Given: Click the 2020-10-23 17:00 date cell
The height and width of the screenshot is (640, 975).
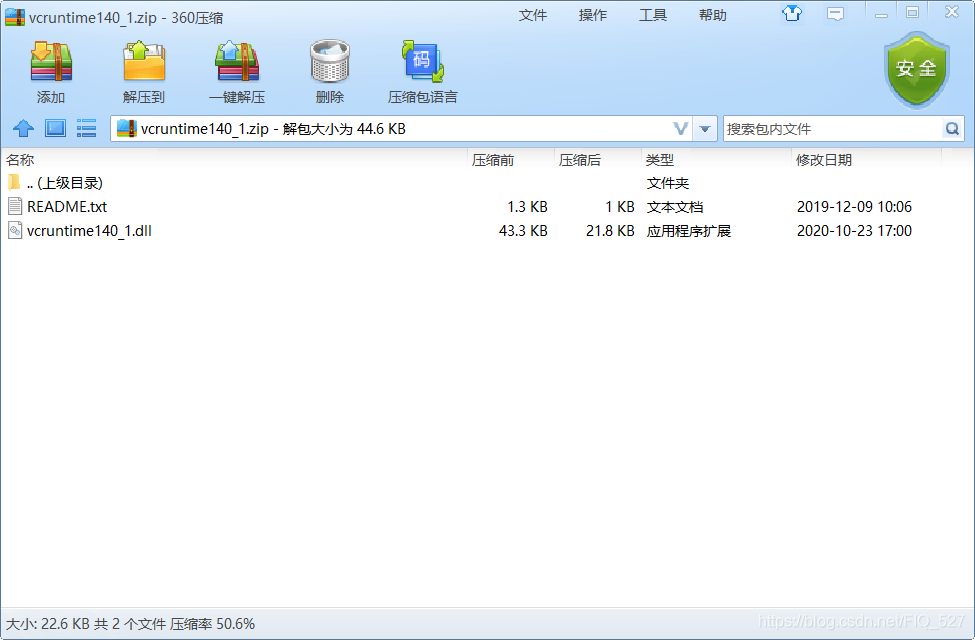Looking at the screenshot, I should pos(854,231).
